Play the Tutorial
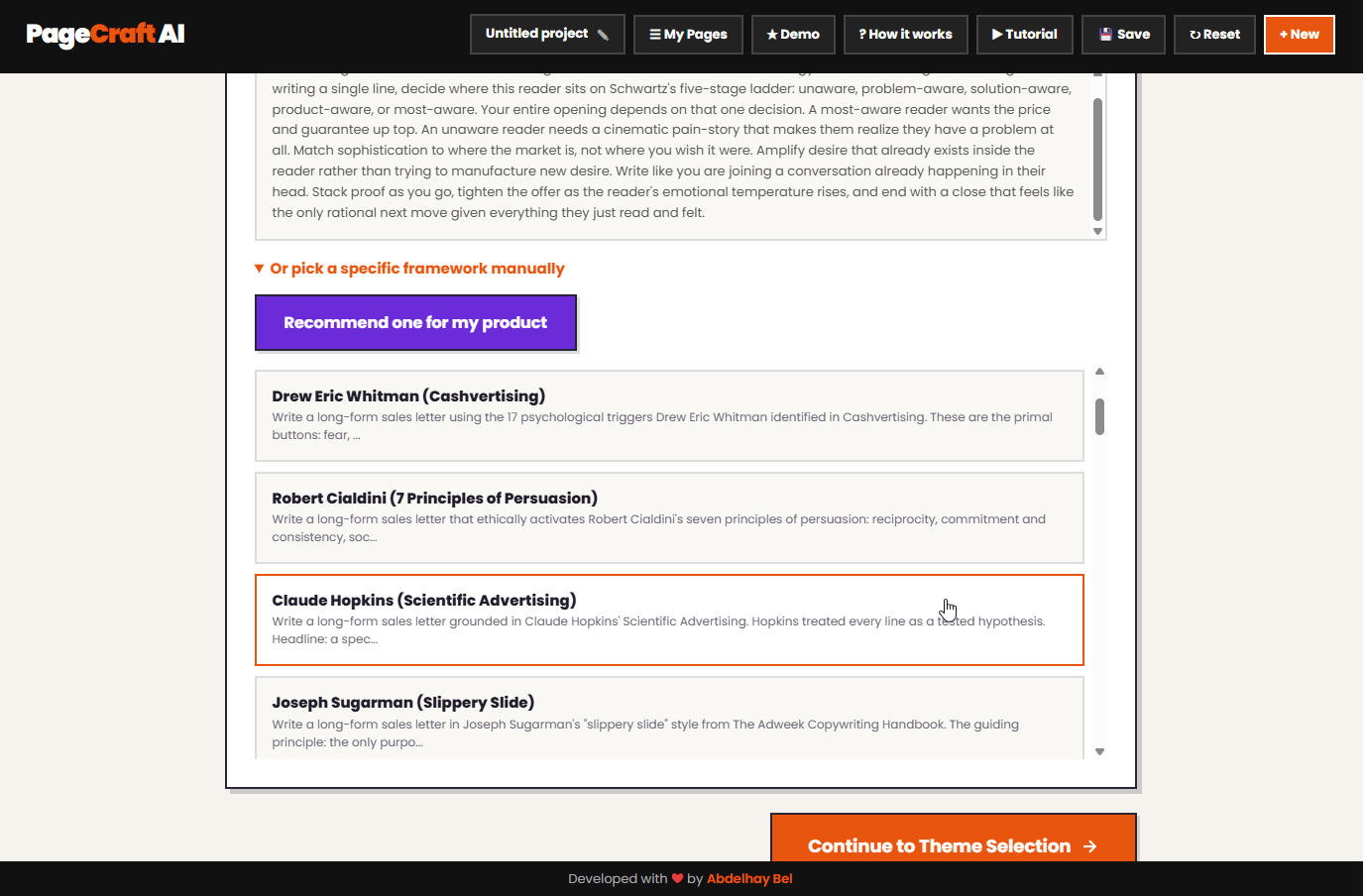This screenshot has width=1365, height=896. click(x=1024, y=35)
